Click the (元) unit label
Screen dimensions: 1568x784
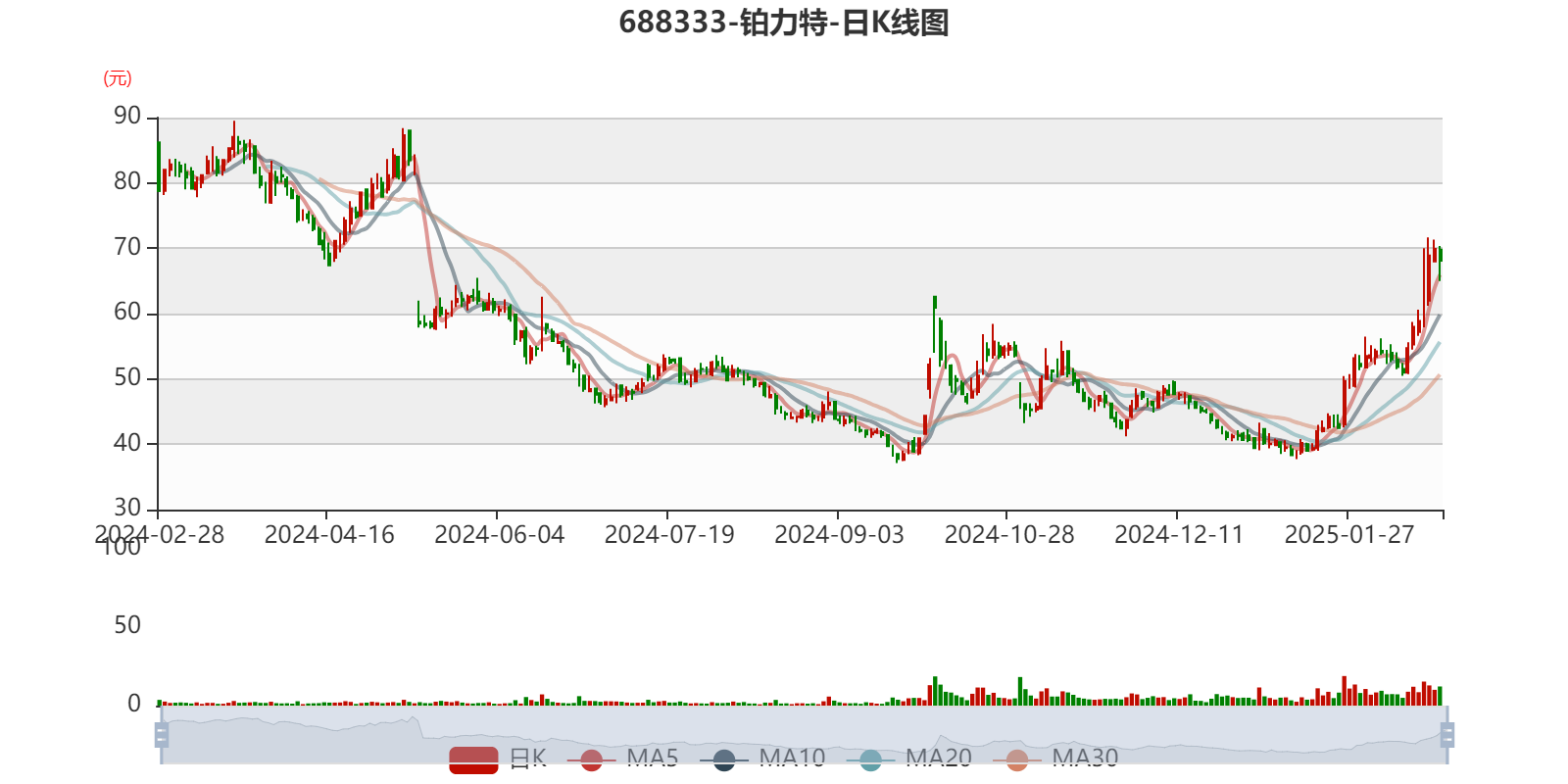(x=118, y=78)
